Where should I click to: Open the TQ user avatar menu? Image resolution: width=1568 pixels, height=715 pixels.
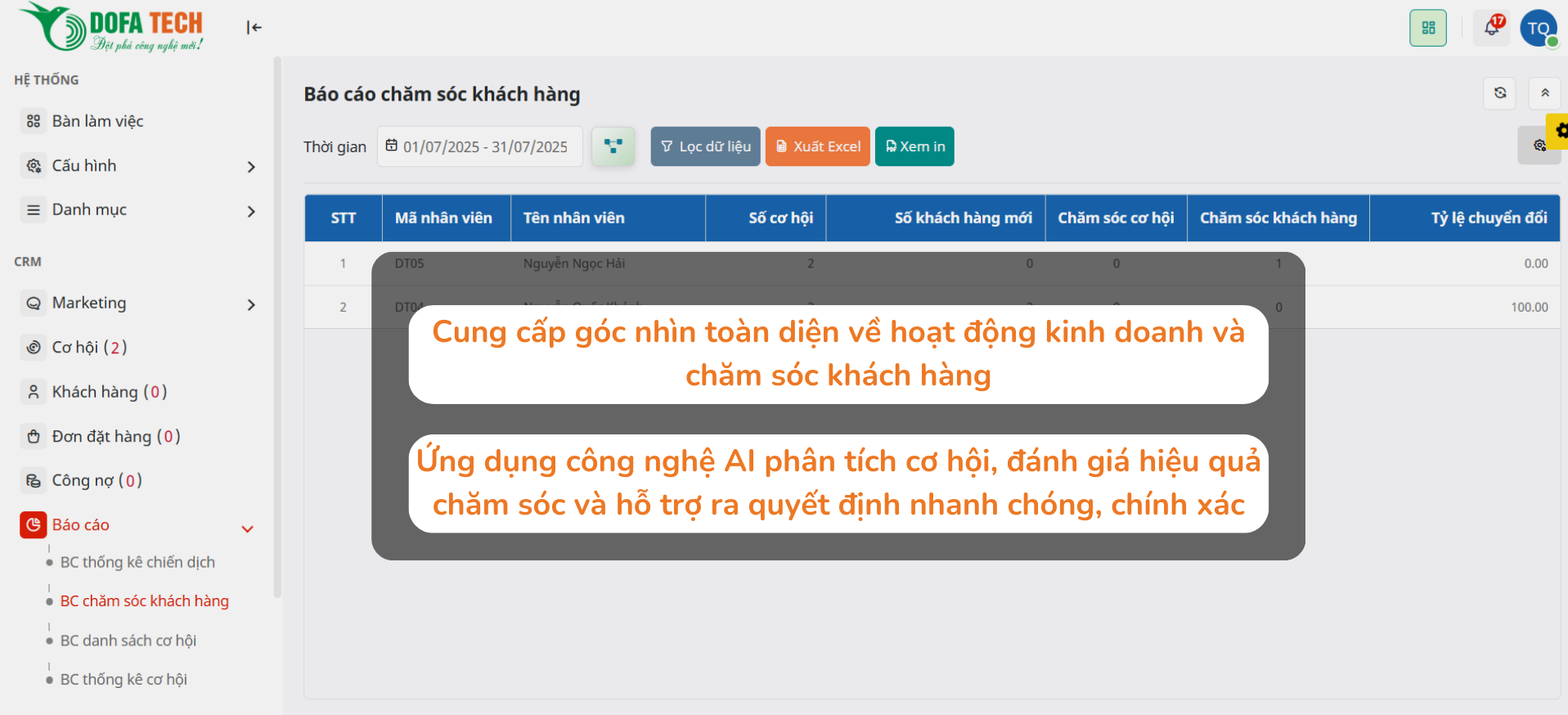(x=1539, y=28)
